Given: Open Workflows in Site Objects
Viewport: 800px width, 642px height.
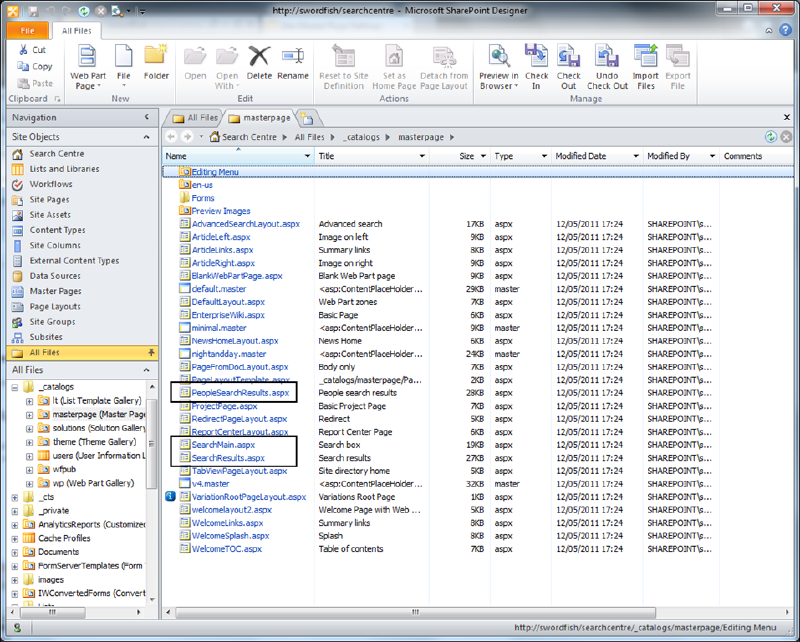Looking at the screenshot, I should coord(51,184).
